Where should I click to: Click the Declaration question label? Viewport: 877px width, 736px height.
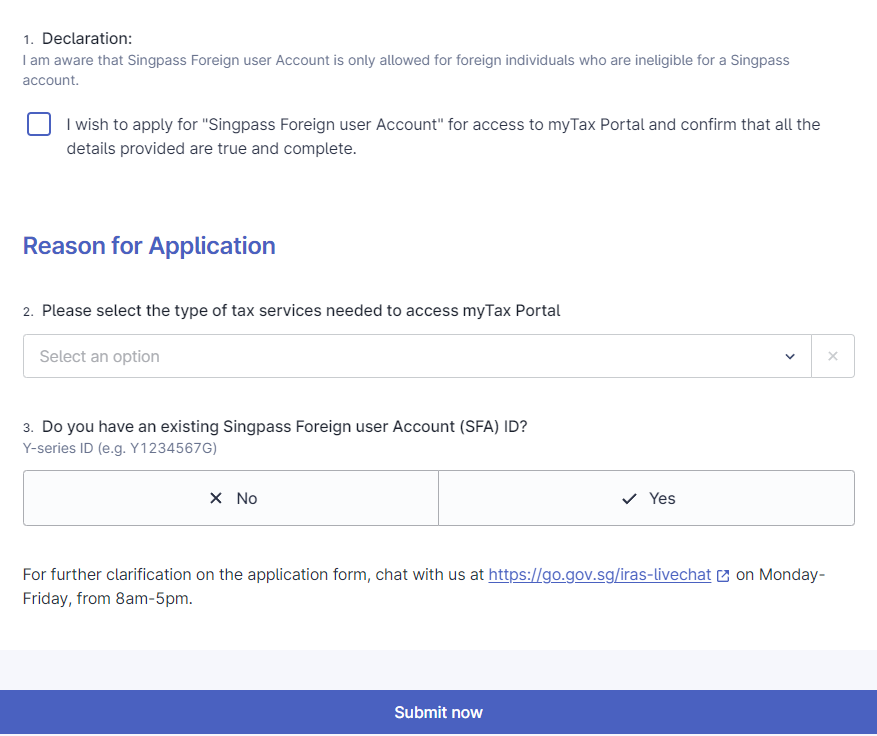(x=87, y=39)
